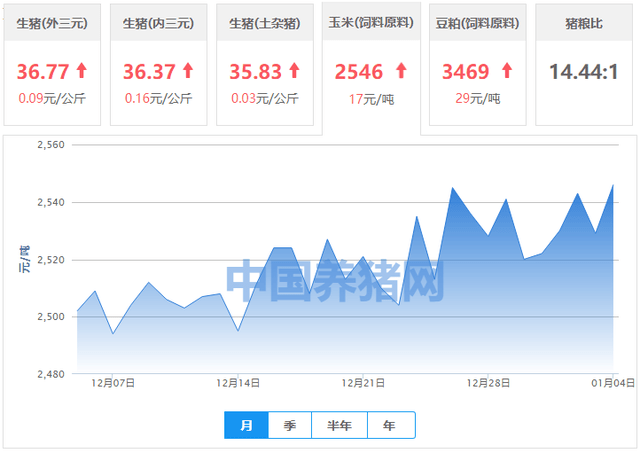Image resolution: width=640 pixels, height=453 pixels.
Task: Select the 玉米(饲料原料) tab
Action: [x=371, y=67]
